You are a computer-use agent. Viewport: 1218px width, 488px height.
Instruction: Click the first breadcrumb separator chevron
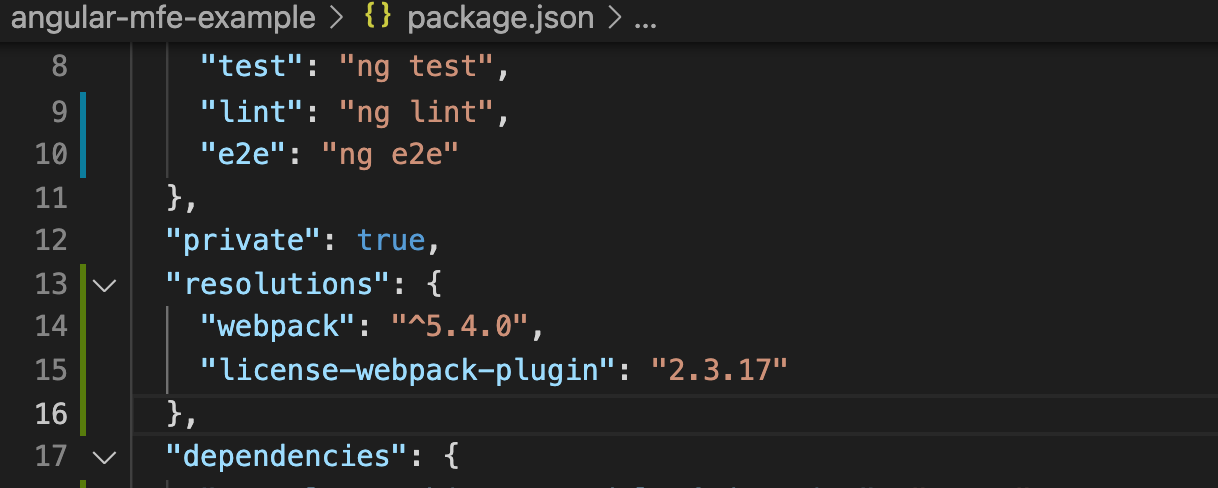point(336,19)
